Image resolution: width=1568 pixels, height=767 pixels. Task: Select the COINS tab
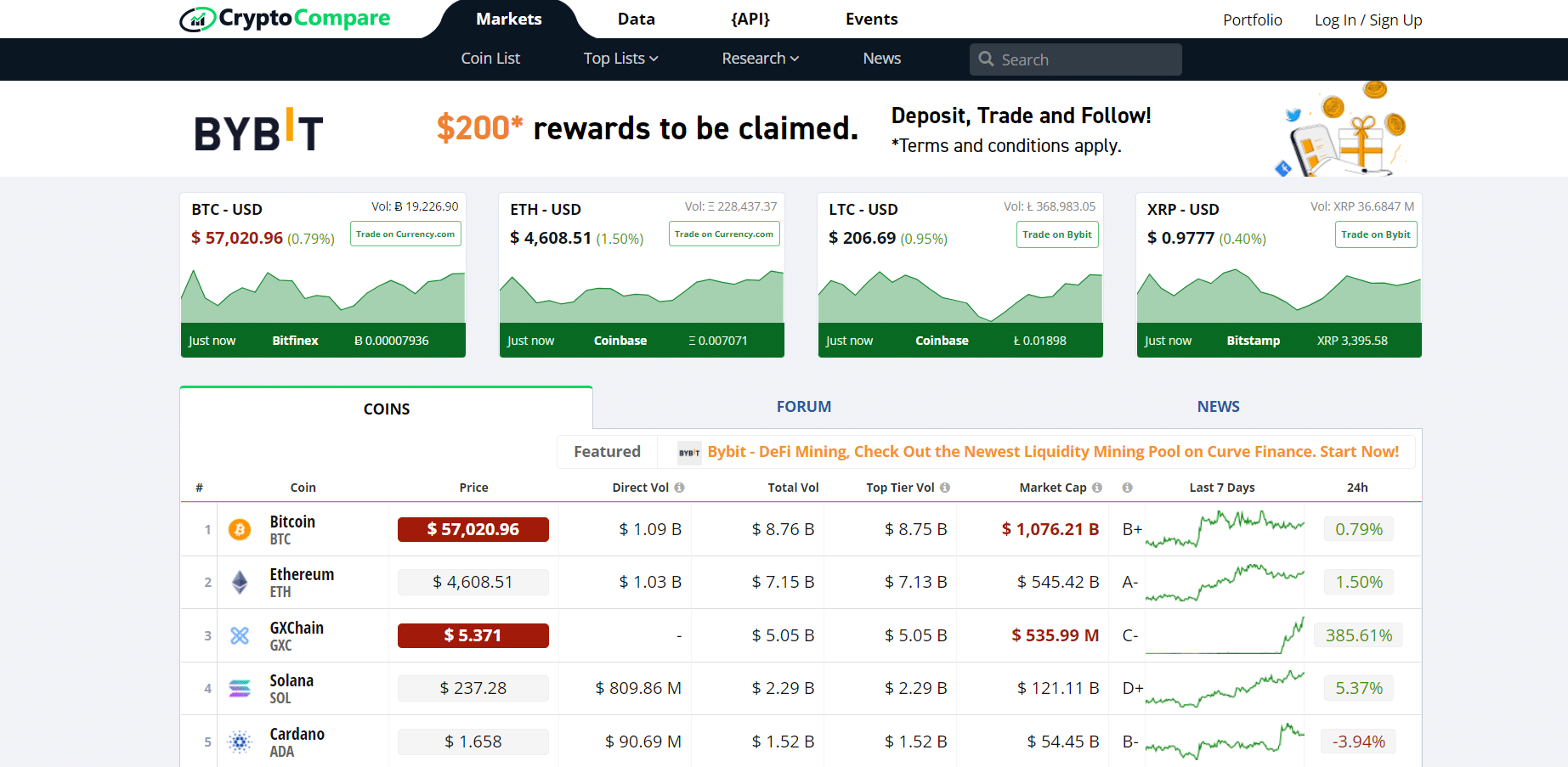(x=387, y=409)
